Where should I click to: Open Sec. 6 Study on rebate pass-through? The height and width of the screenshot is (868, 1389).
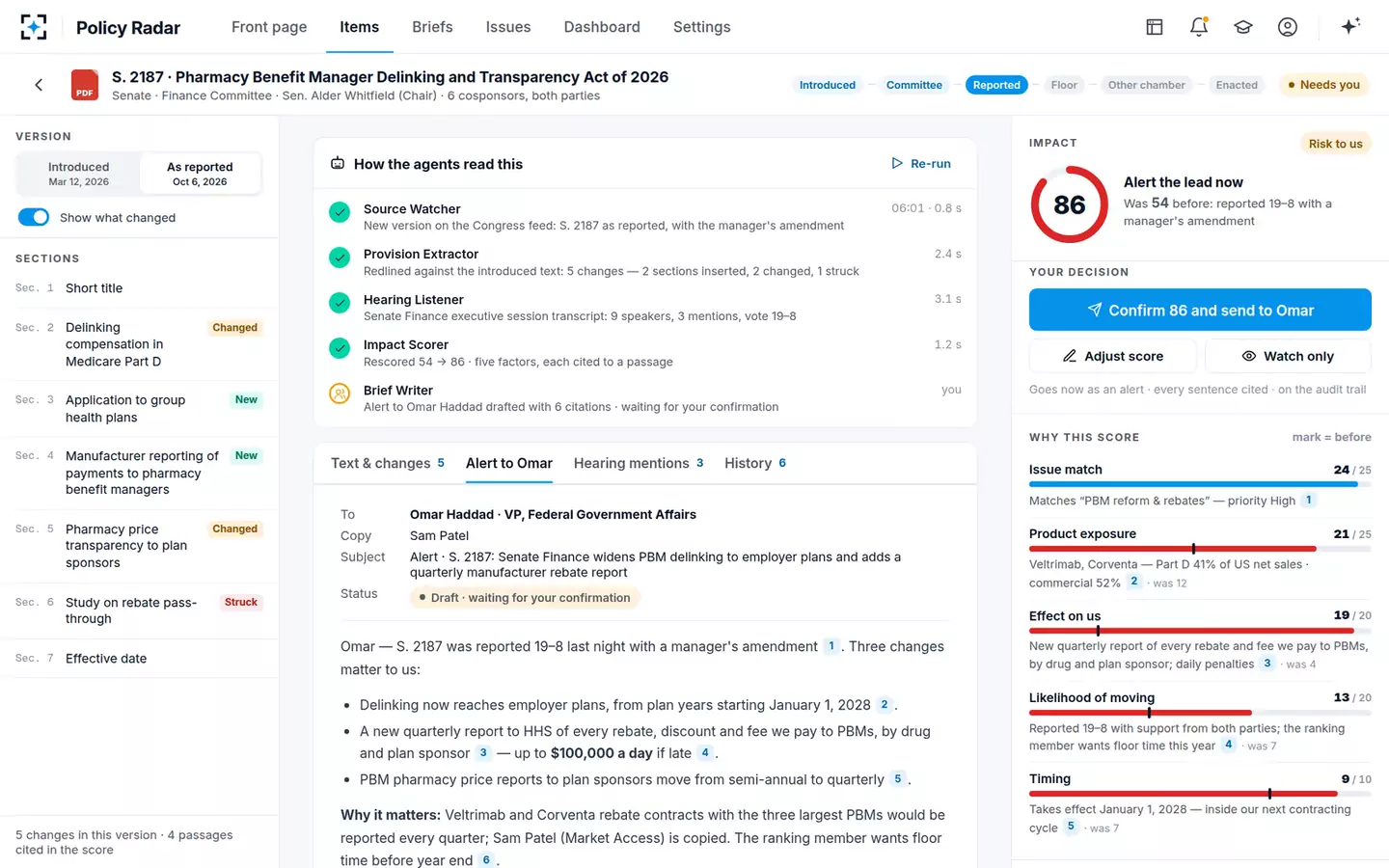click(139, 610)
